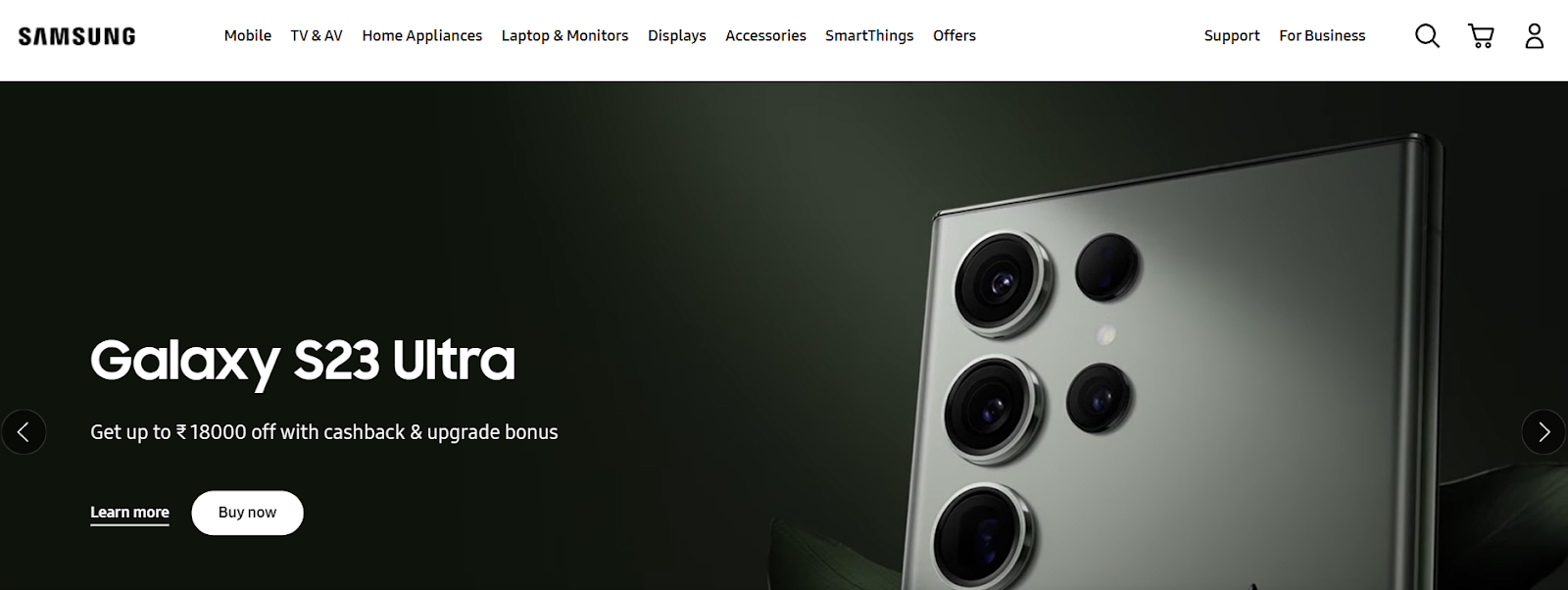Image resolution: width=1568 pixels, height=590 pixels.
Task: Open the search magnifier icon
Action: (1427, 36)
